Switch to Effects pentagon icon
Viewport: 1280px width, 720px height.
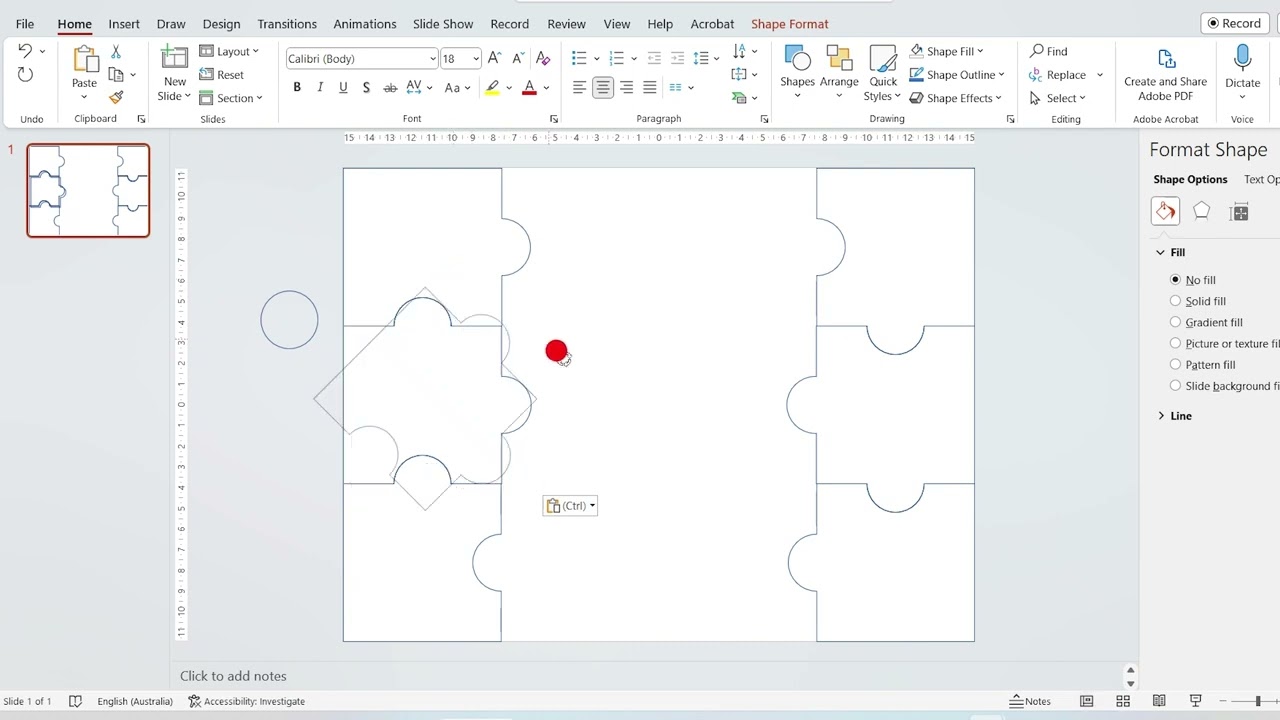[x=1202, y=211]
